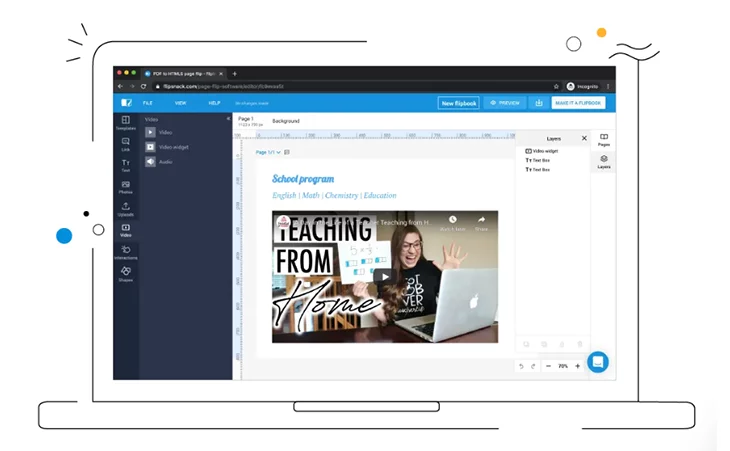Add an Audio element from panel
This screenshot has height=451, width=730.
click(x=158, y=162)
